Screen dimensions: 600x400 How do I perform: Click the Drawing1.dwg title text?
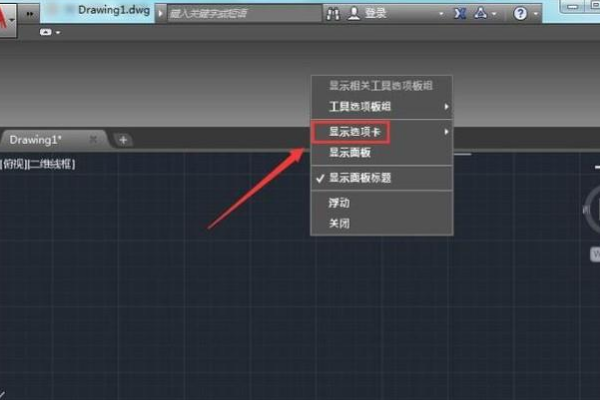(x=114, y=10)
